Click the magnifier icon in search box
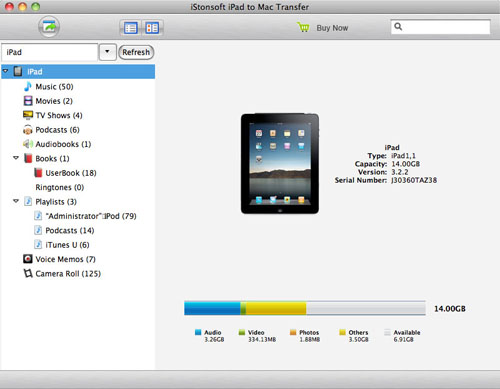Image resolution: width=500 pixels, height=389 pixels. click(x=398, y=26)
